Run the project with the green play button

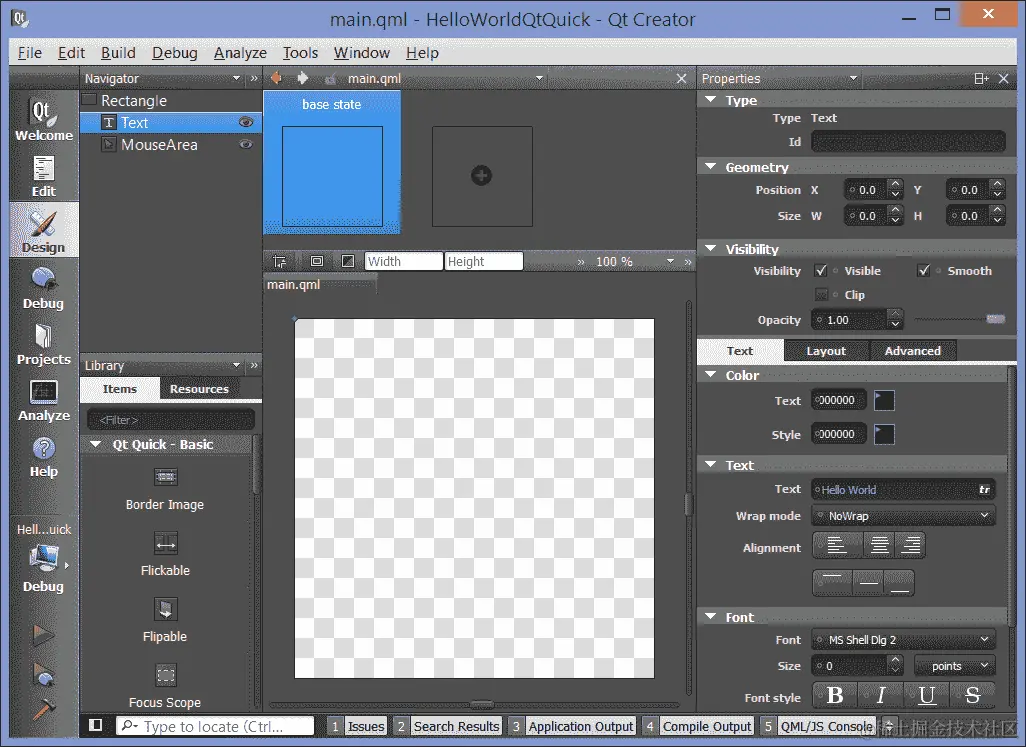pyautogui.click(x=42, y=635)
